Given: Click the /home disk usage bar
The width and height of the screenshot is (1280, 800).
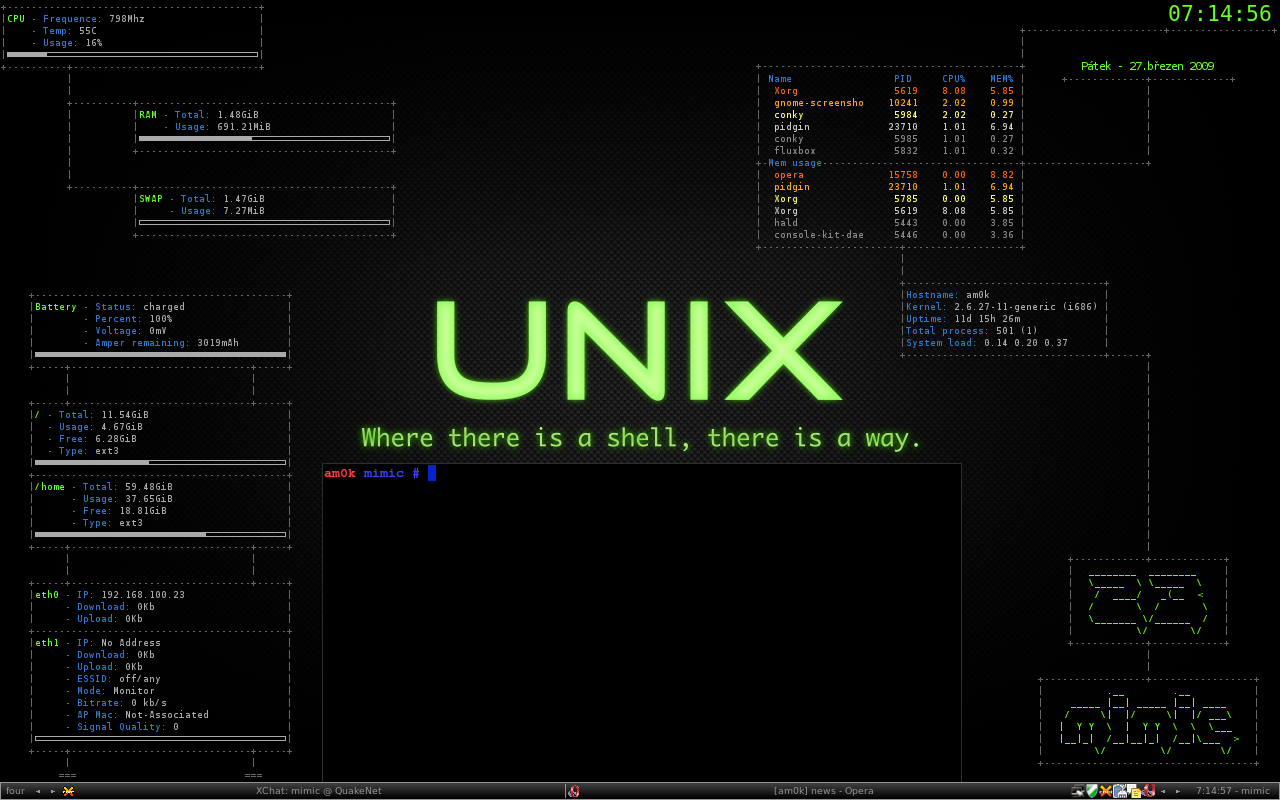Looking at the screenshot, I should click(160, 534).
